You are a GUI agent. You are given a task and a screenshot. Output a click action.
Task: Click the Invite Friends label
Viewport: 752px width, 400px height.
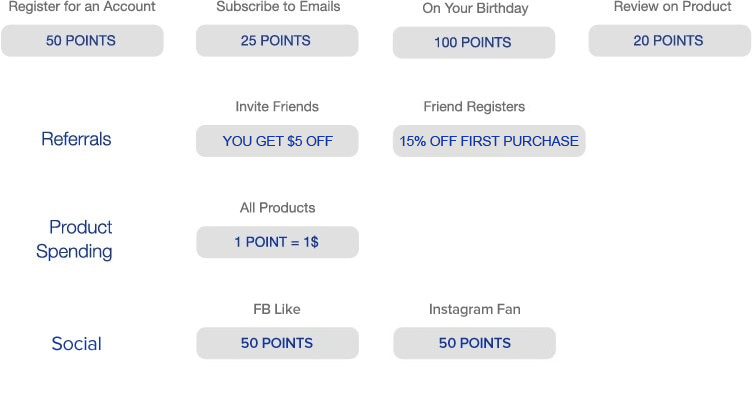pyautogui.click(x=277, y=107)
